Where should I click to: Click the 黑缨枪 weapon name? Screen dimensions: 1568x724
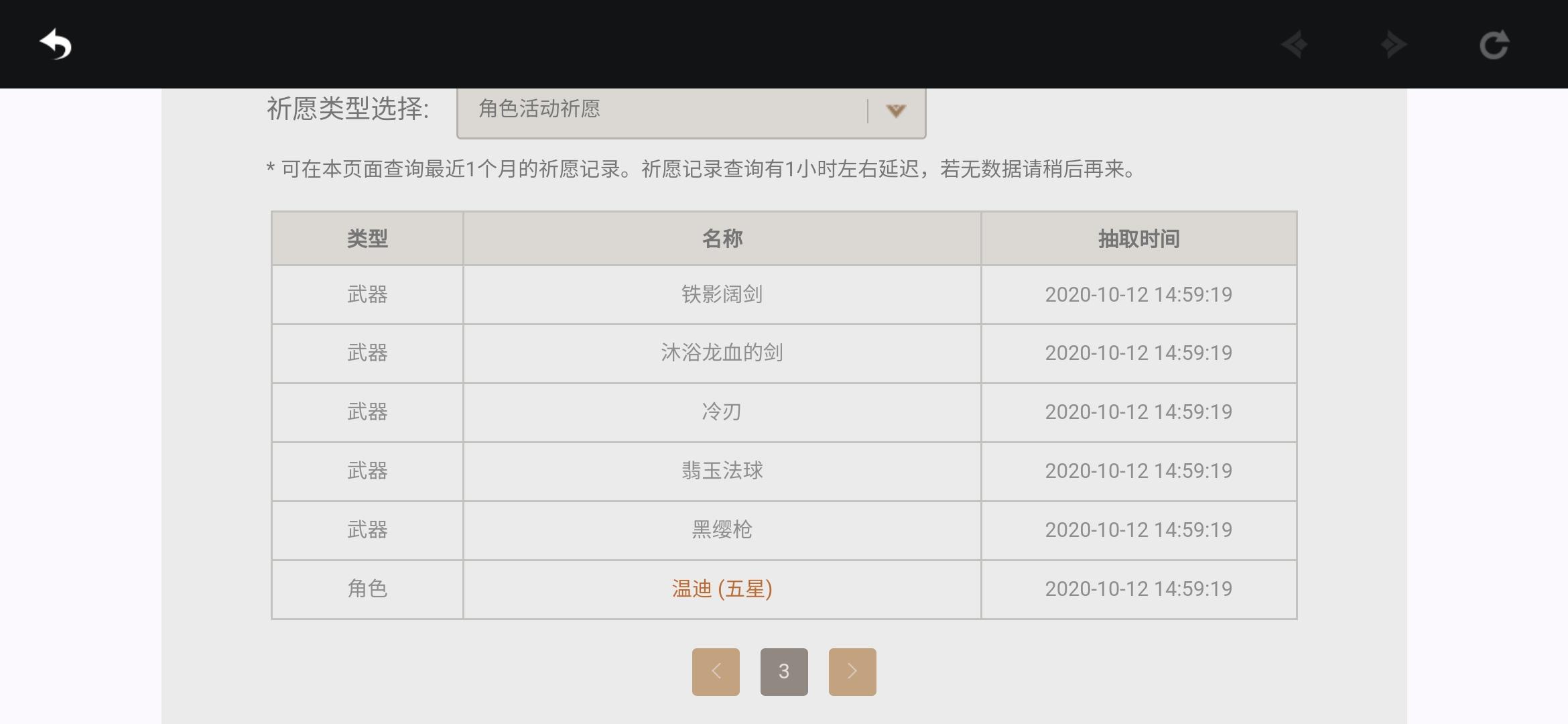click(x=722, y=530)
